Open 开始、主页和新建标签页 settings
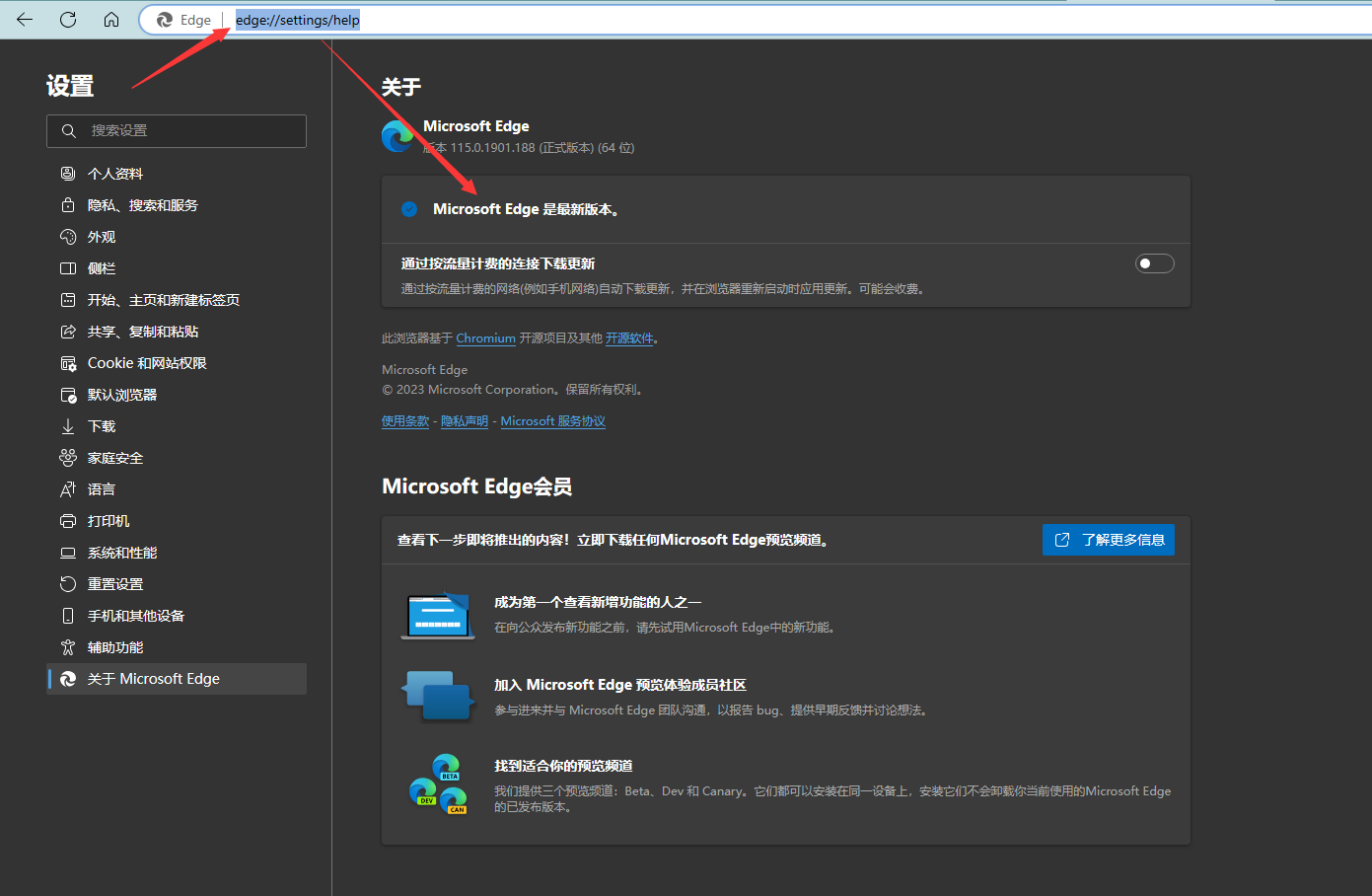This screenshot has width=1372, height=896. (x=177, y=300)
